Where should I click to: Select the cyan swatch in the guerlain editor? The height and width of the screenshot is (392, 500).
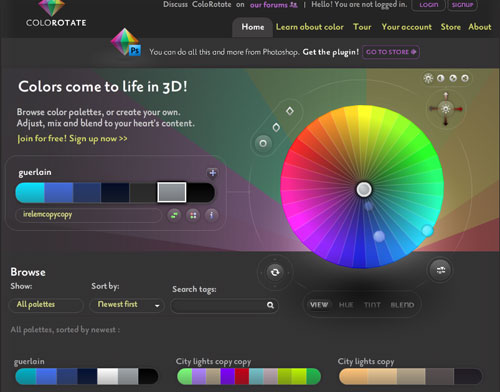click(x=30, y=192)
